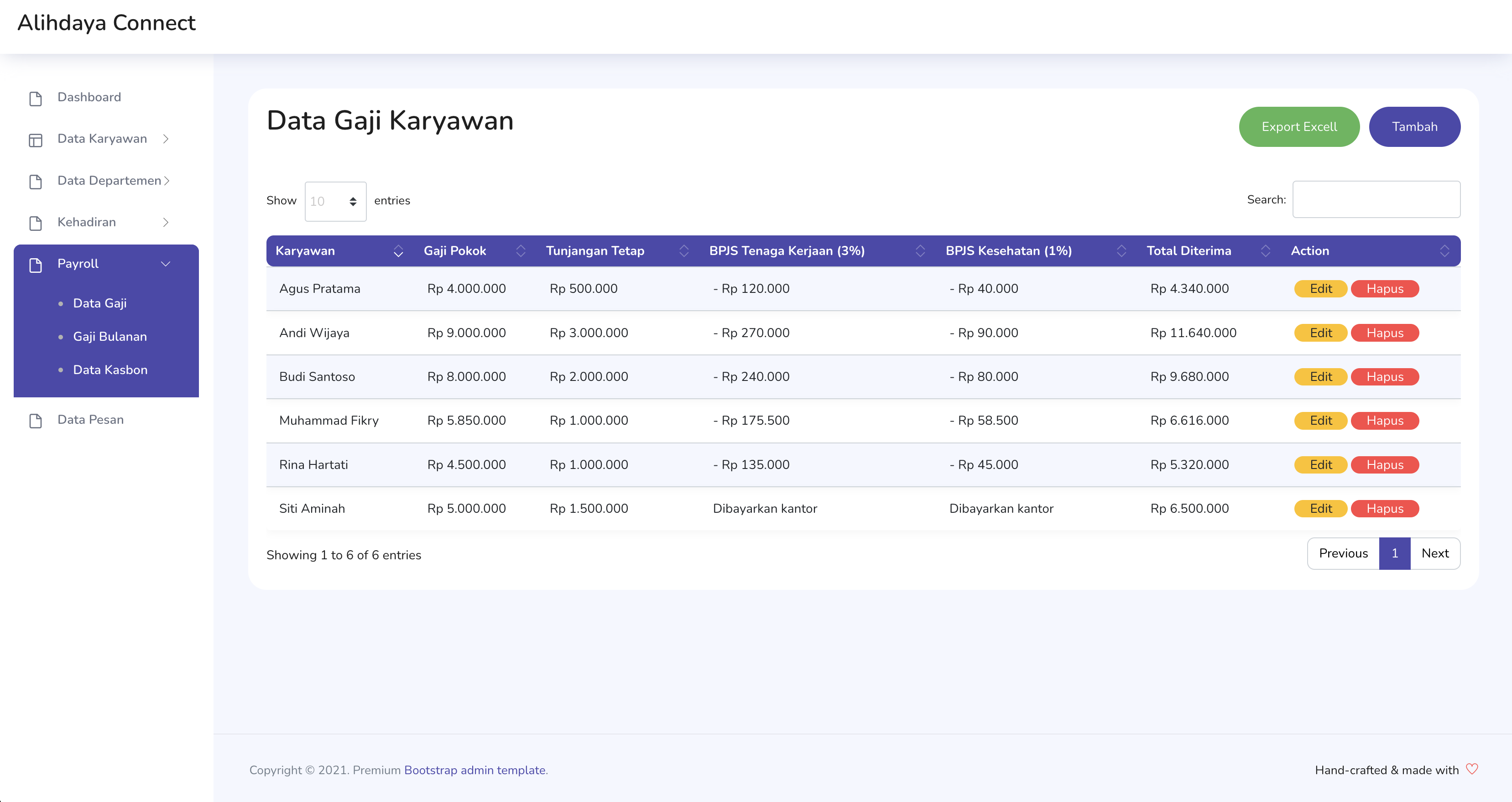Screen dimensions: 1512x802
Task: Click the sort icon on Total Diterima column
Action: click(x=1266, y=250)
